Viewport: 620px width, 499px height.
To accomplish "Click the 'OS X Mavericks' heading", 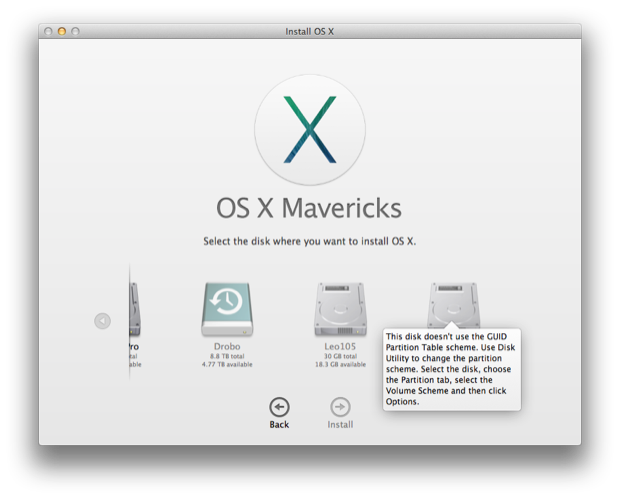I will tap(309, 208).
